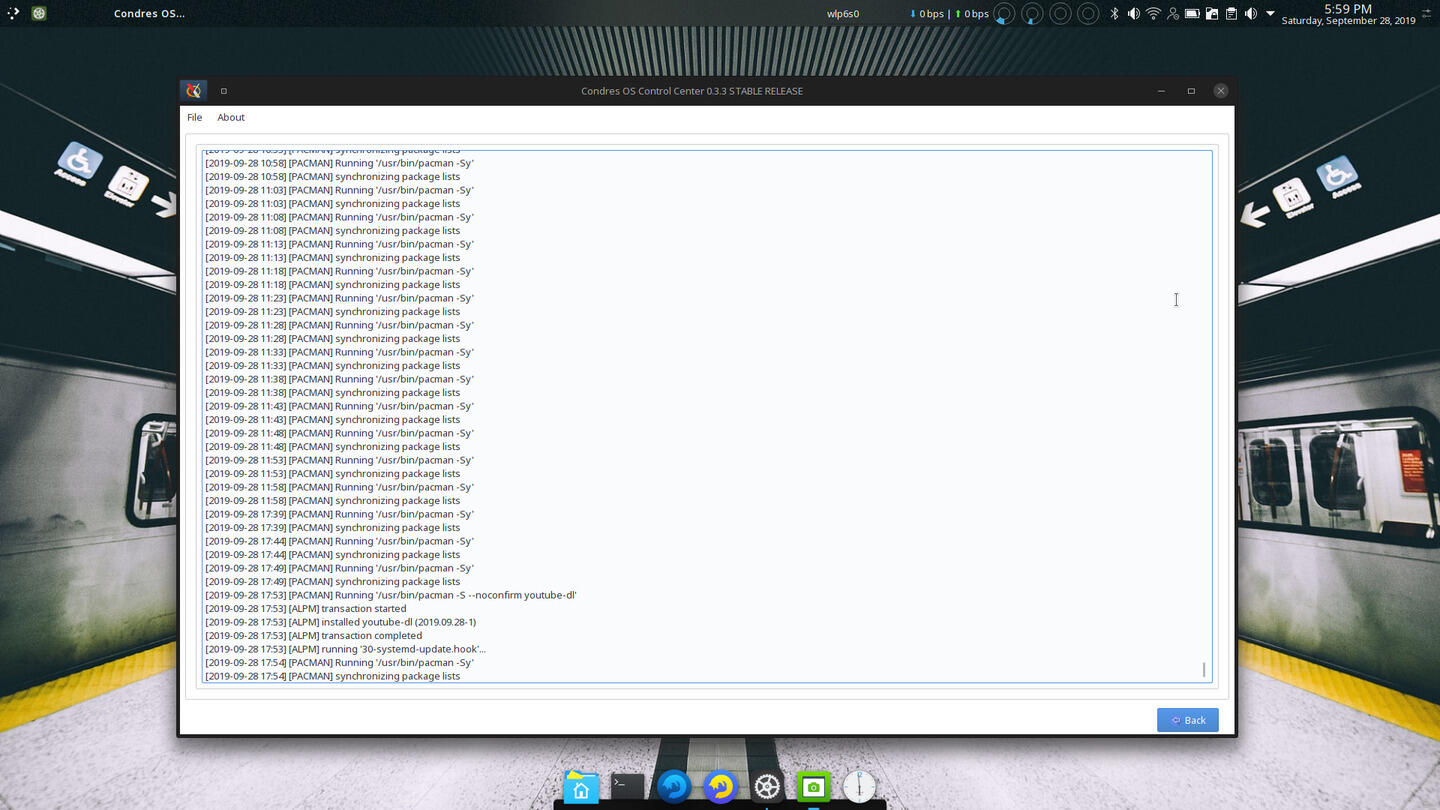1440x810 pixels.
Task: Click the upload speed 0 bps indicator
Action: click(x=971, y=14)
